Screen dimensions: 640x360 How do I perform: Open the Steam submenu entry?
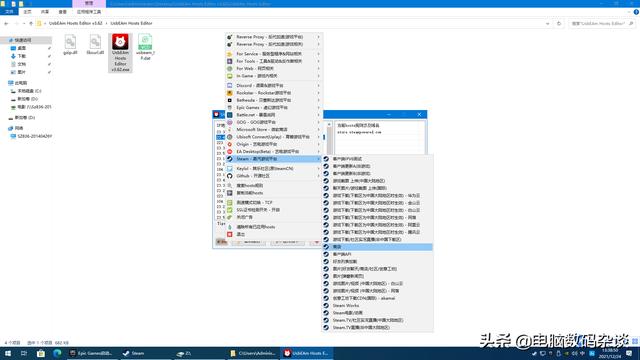(274, 159)
